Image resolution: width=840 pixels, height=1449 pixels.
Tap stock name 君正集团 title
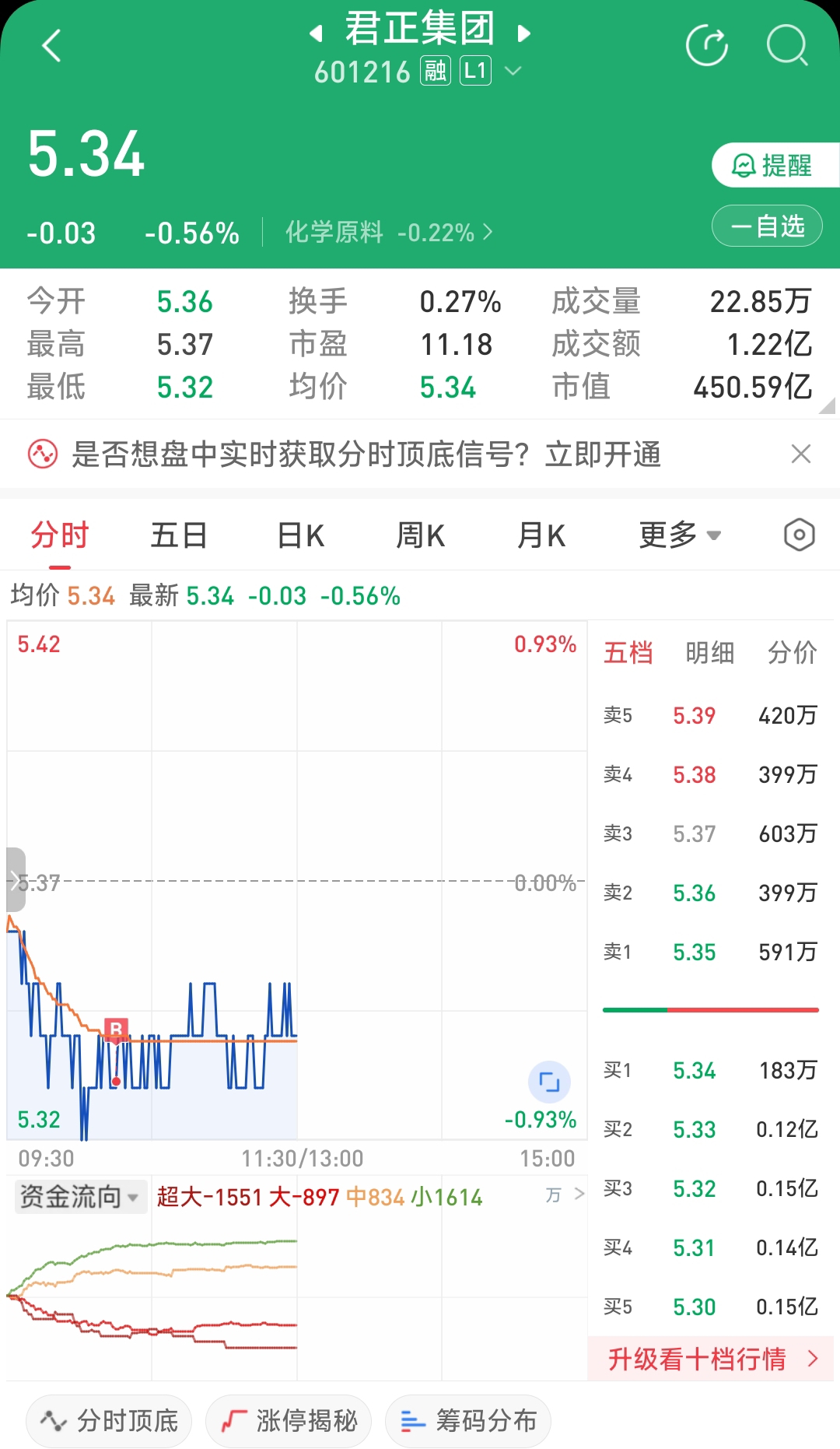[x=420, y=30]
